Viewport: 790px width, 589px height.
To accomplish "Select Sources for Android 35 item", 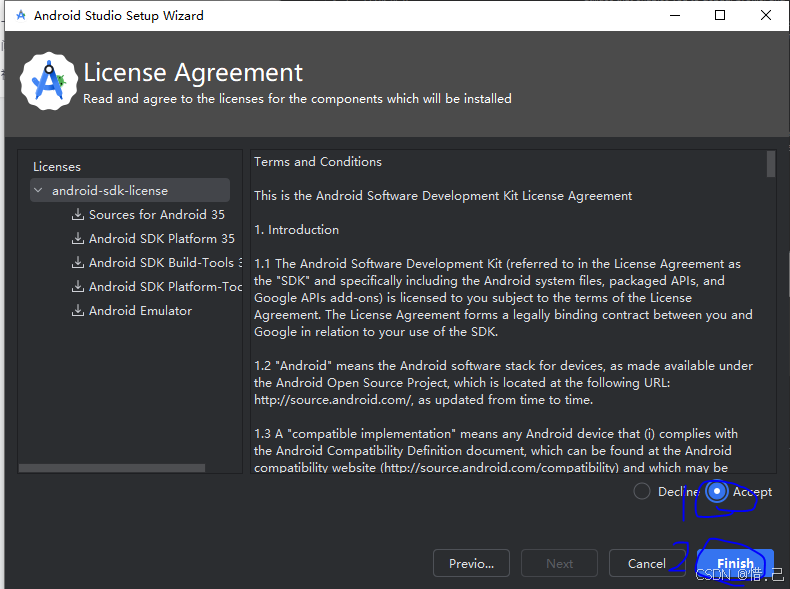I will tap(157, 215).
